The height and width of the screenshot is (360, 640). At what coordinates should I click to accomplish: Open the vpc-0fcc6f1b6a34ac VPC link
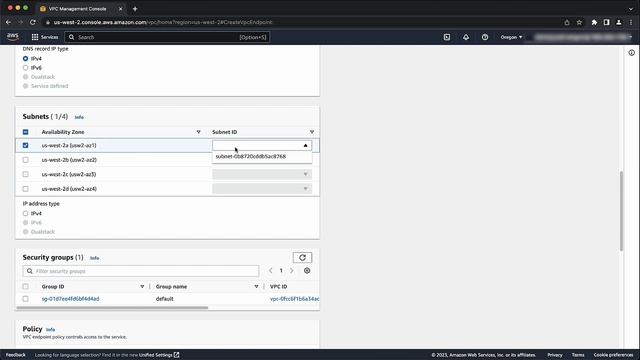(294, 299)
